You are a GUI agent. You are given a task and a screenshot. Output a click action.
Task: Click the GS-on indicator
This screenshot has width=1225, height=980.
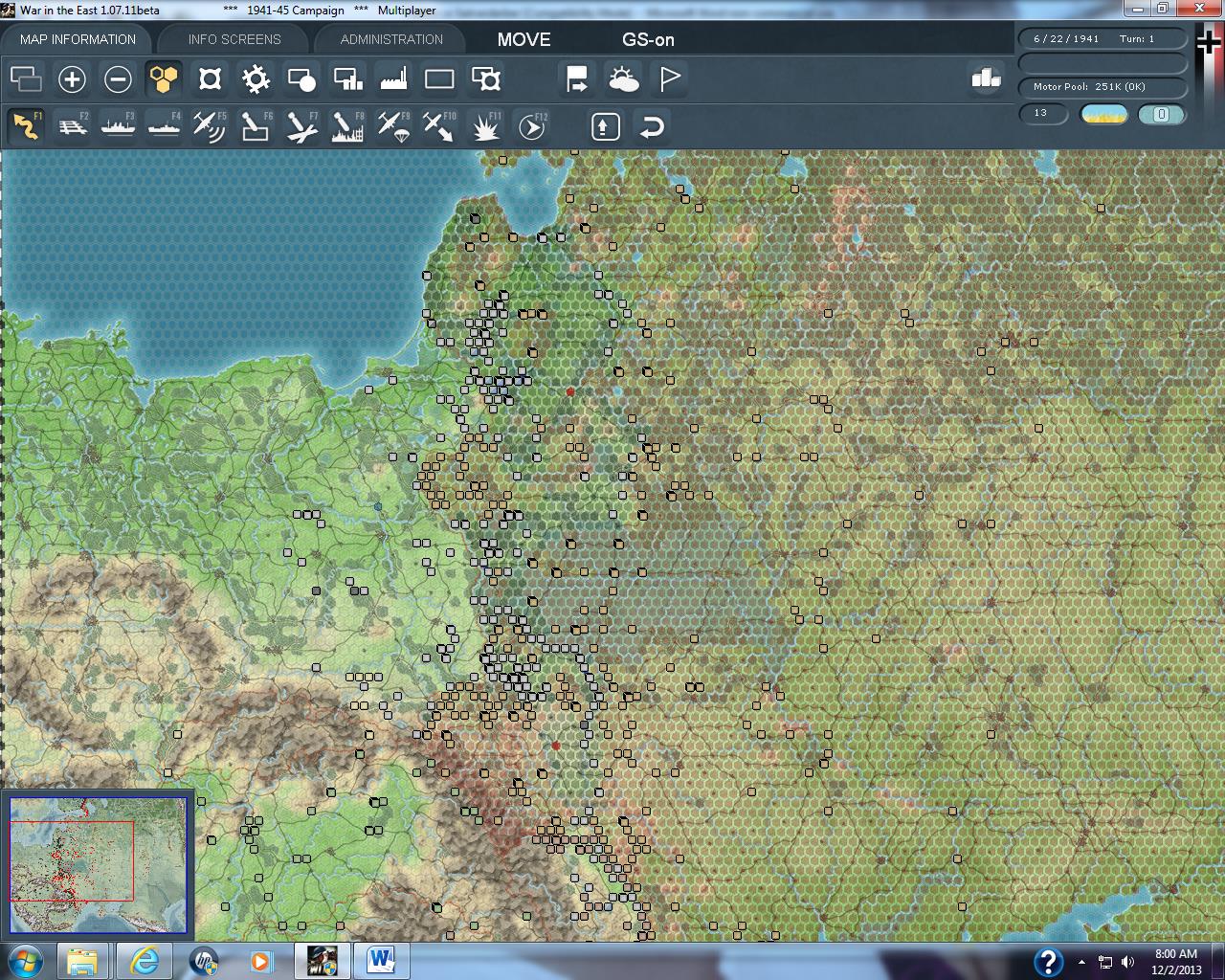click(648, 39)
